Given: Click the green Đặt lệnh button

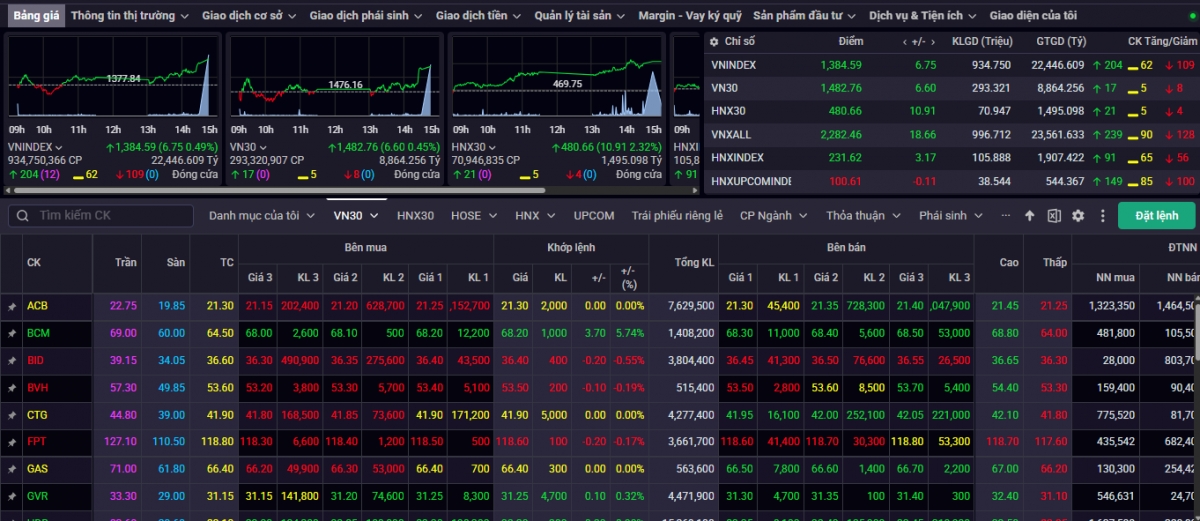Looking at the screenshot, I should click(1156, 215).
